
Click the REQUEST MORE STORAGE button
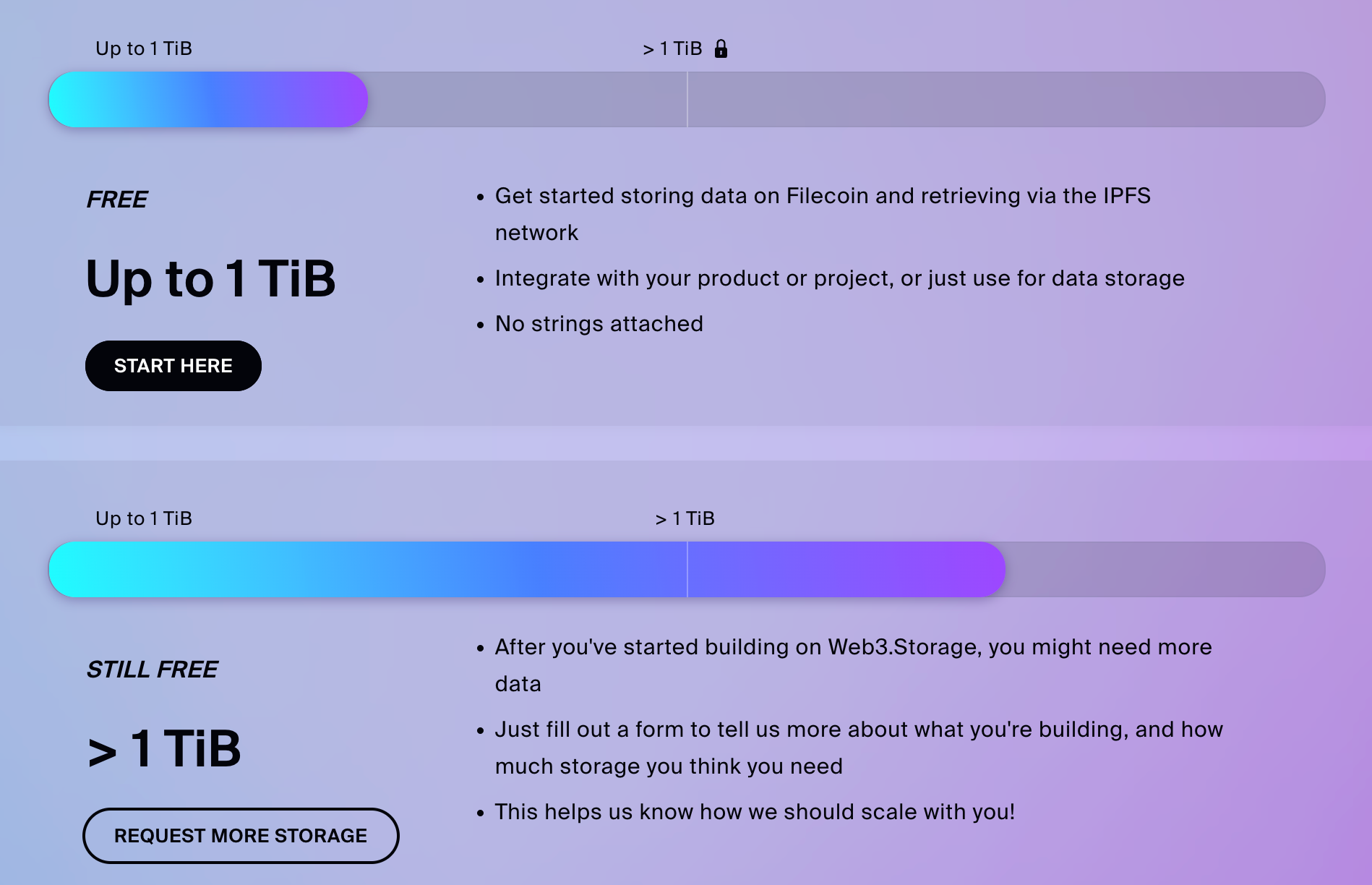tap(241, 836)
